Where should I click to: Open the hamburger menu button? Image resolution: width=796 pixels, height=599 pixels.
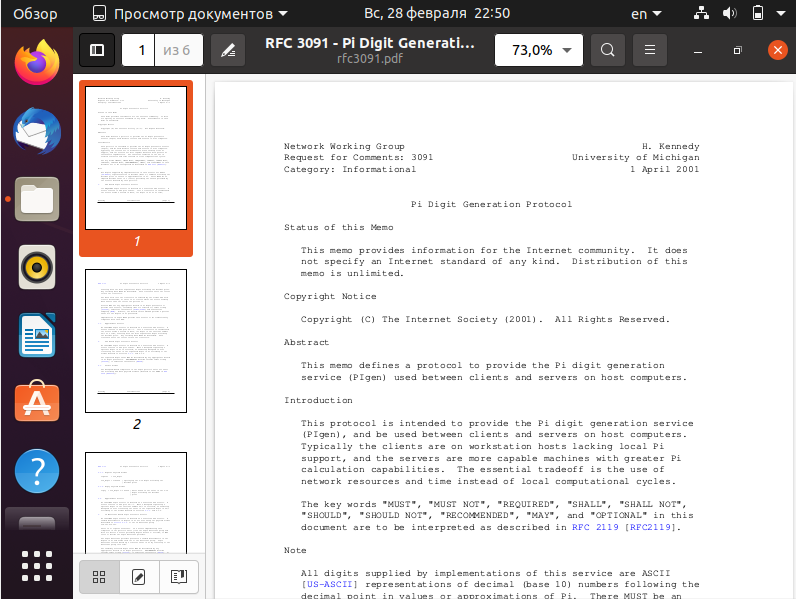tap(650, 50)
